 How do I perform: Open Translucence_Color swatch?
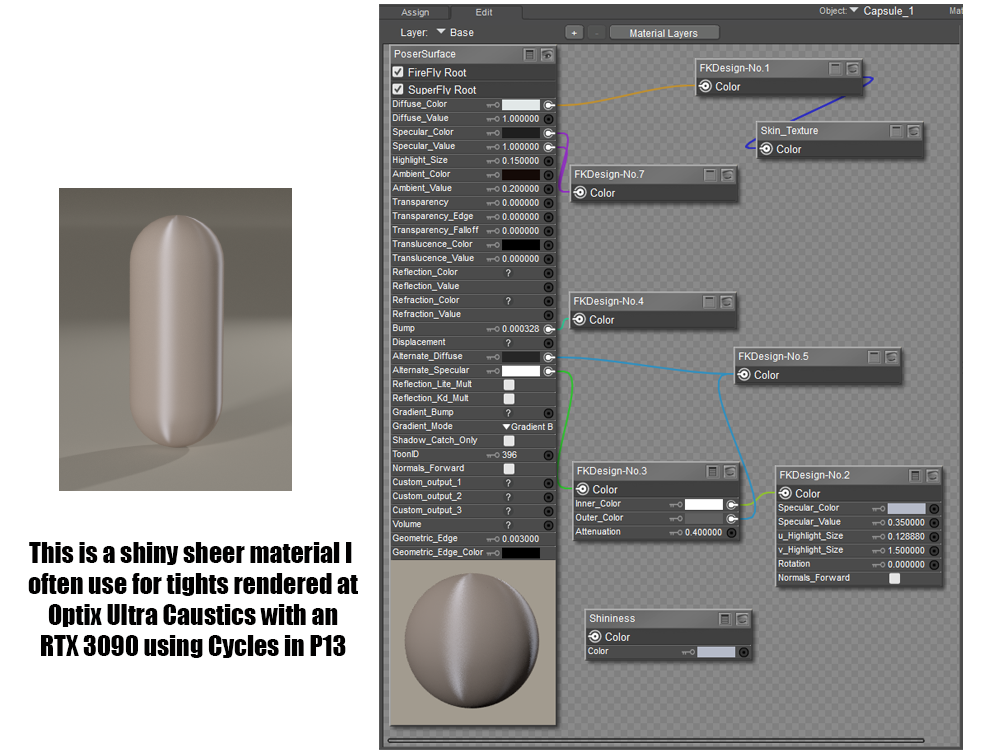pyautogui.click(x=520, y=245)
